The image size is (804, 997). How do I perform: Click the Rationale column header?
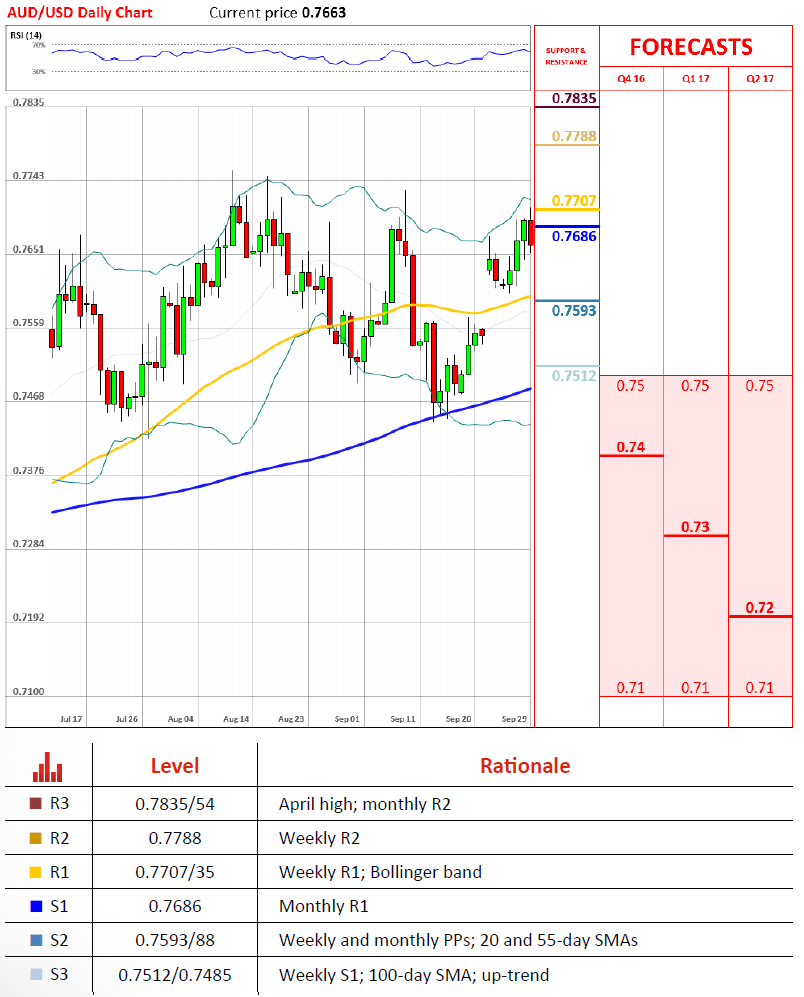[525, 766]
